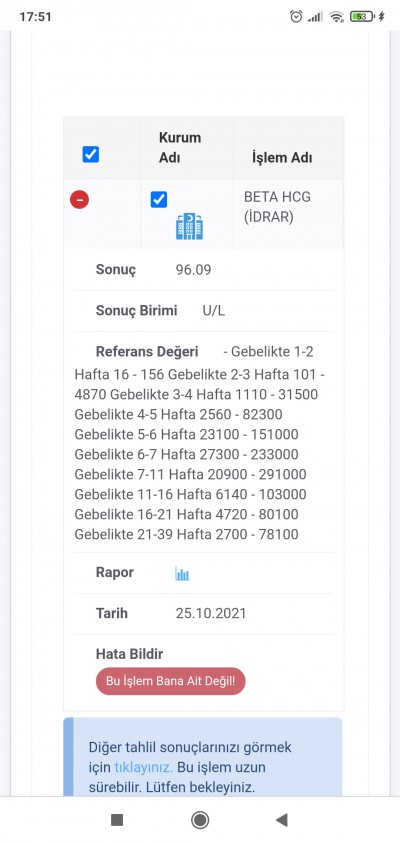The height and width of the screenshot is (844, 400).
Task: Tap the Kurum Adı column header
Action: 180,147
